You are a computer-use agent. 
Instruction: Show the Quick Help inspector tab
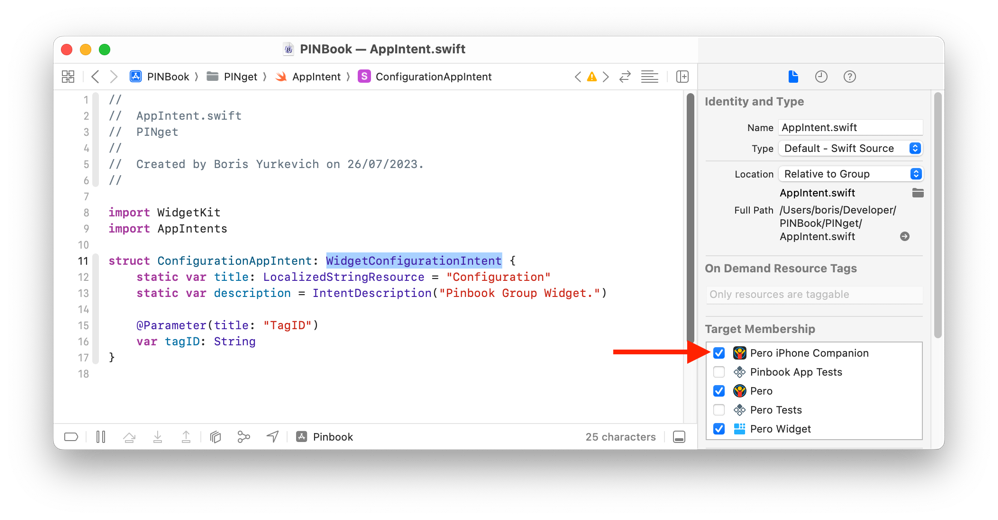tap(850, 76)
